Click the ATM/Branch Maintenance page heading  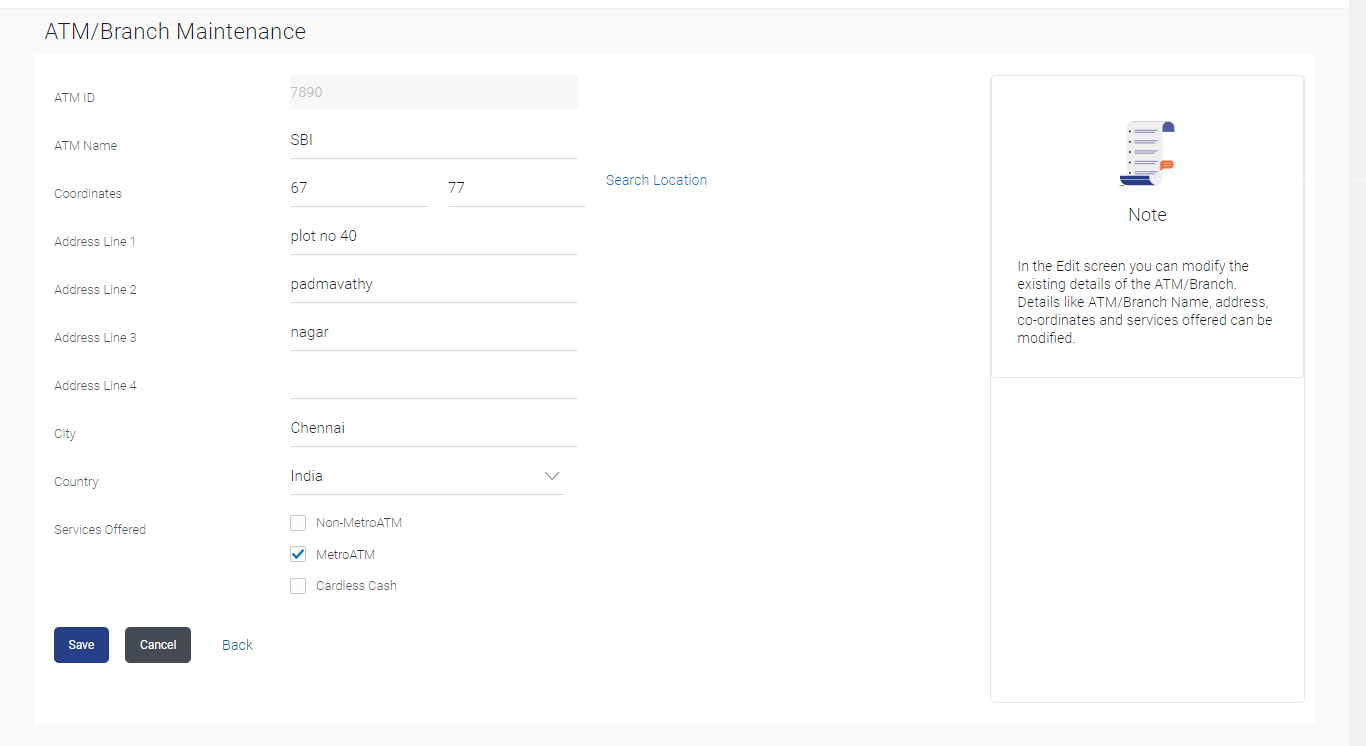(x=175, y=32)
